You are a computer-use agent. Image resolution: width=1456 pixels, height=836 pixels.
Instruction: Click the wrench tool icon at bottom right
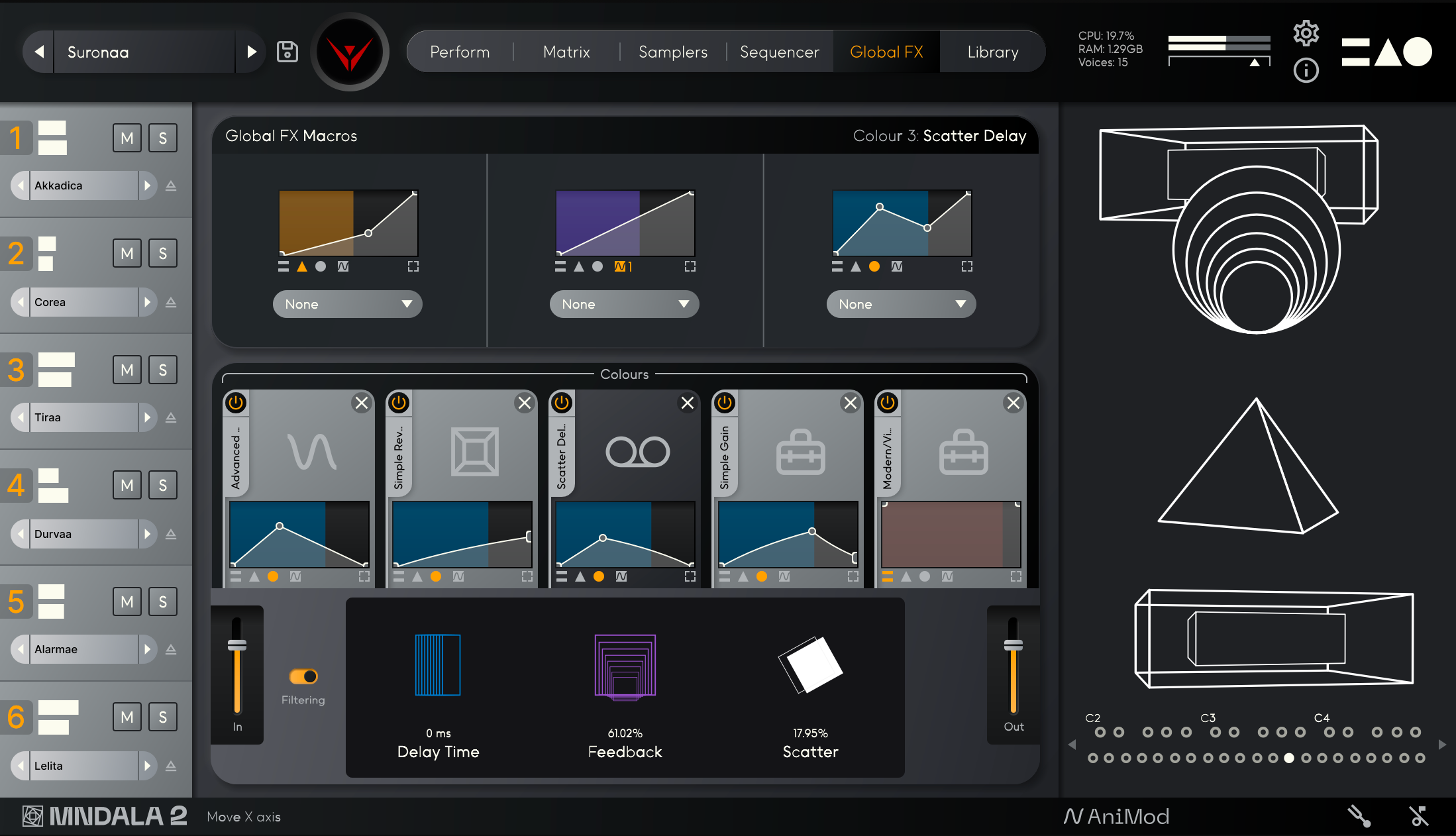[1359, 816]
